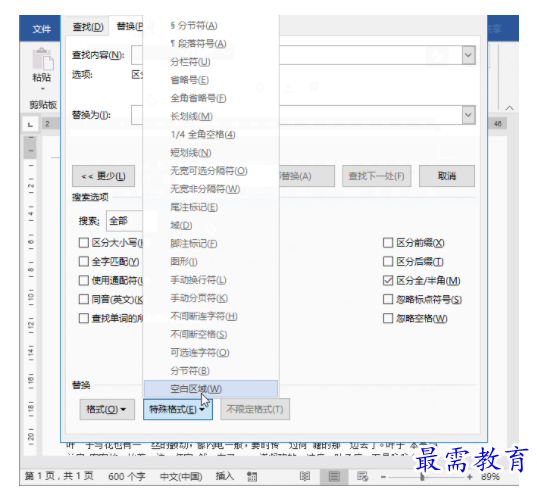
Task: Select 1/4 全角空格(4) menu item
Action: click(211, 135)
